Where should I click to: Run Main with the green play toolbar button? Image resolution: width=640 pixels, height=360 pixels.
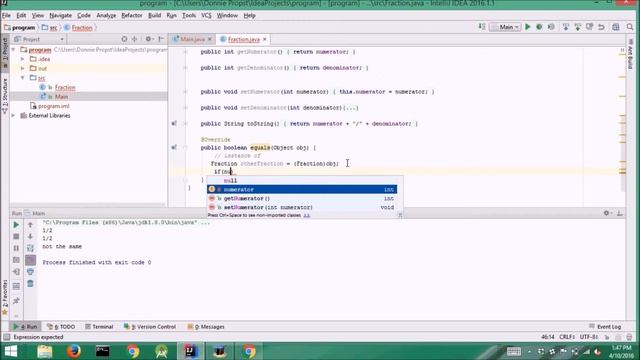527,27
